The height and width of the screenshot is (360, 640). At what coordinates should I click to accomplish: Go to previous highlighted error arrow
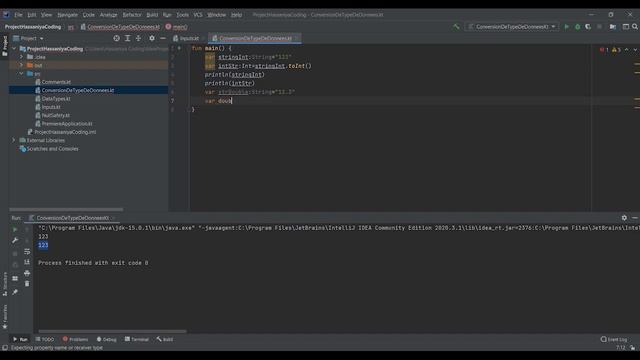click(x=627, y=49)
